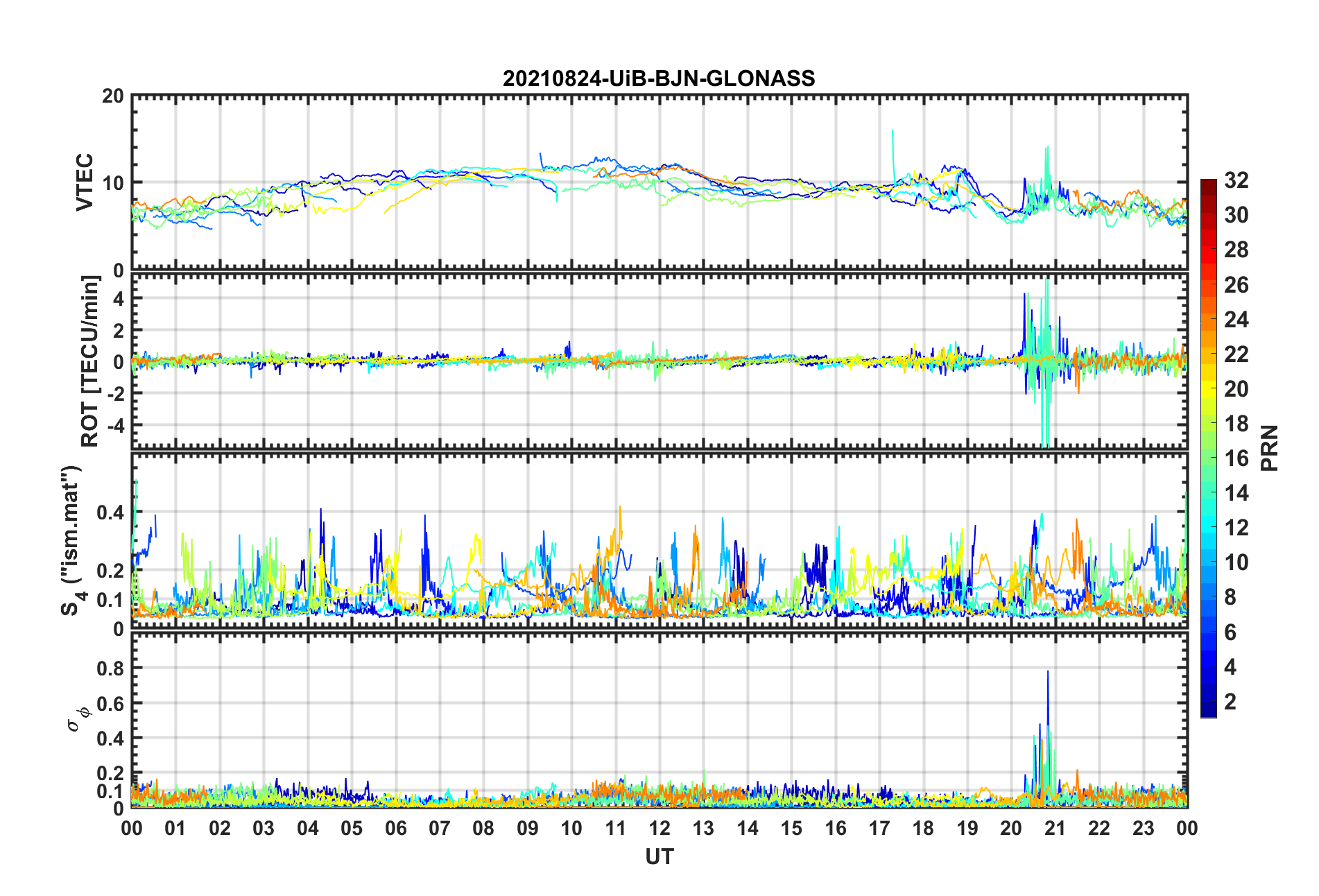1319x896 pixels.
Task: Click the VTEC y-axis label
Action: coord(84,182)
